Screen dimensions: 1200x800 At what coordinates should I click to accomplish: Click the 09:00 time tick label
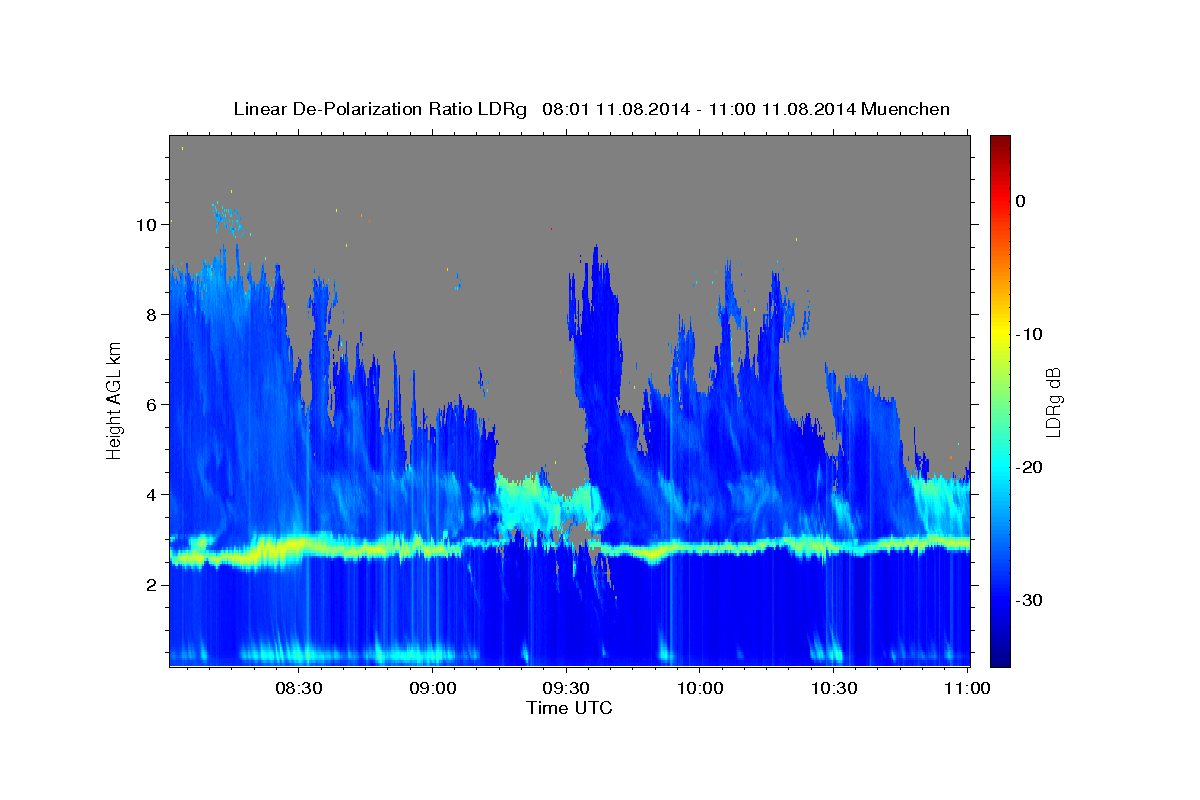coord(432,689)
